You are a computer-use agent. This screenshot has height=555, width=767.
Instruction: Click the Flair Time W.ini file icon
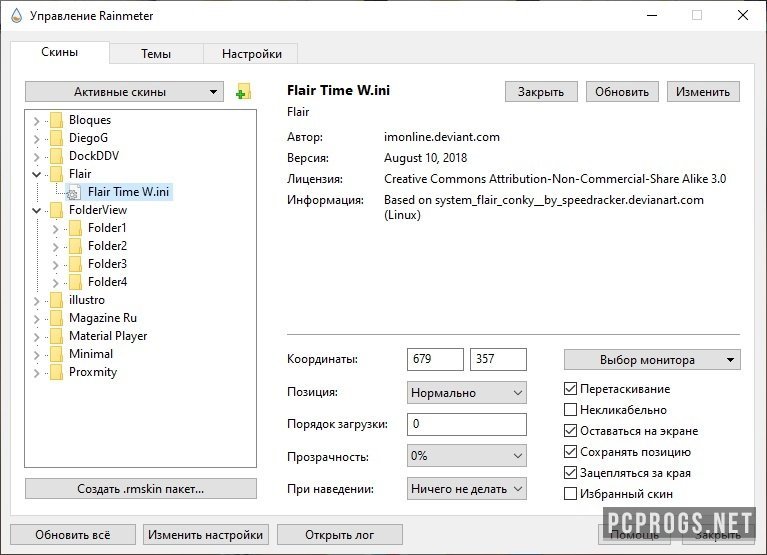pos(73,192)
